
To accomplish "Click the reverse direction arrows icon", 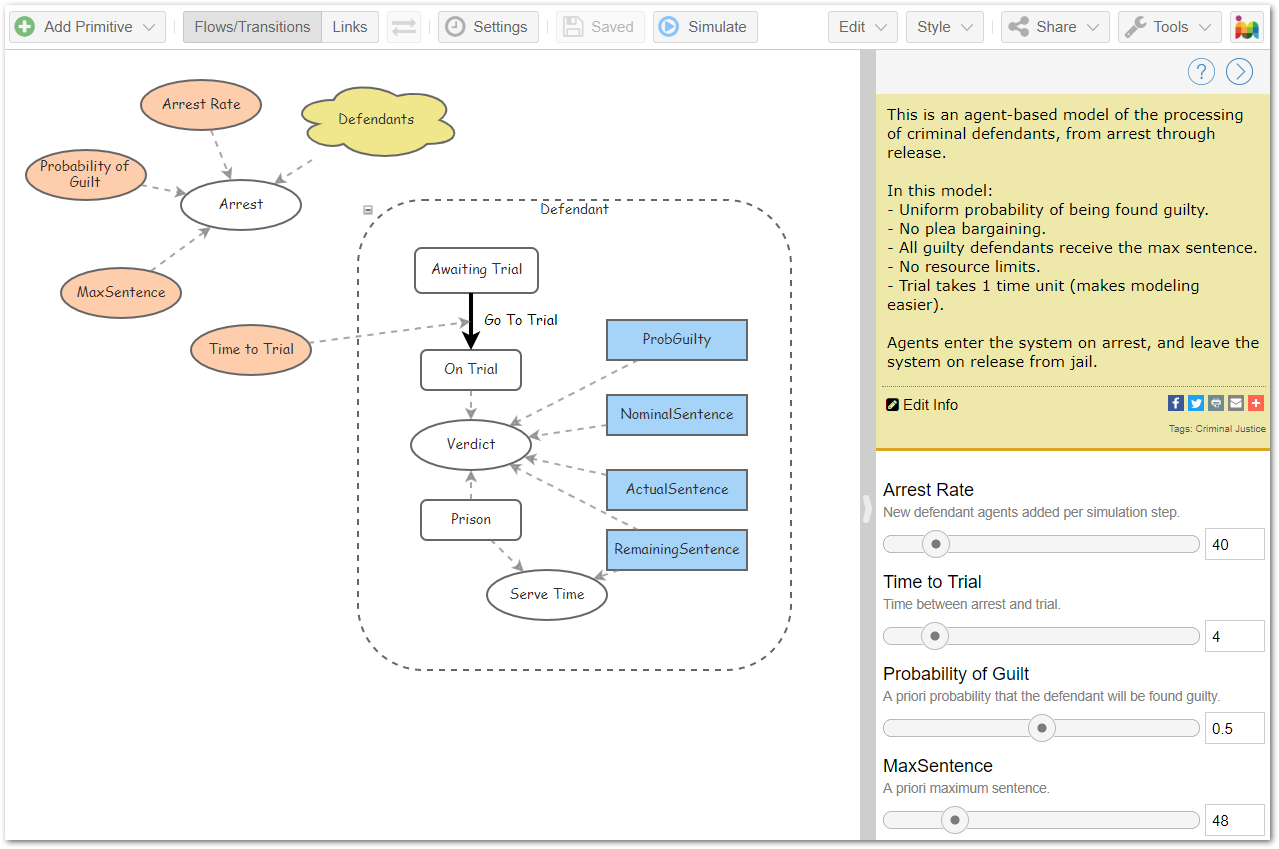I will click(404, 27).
